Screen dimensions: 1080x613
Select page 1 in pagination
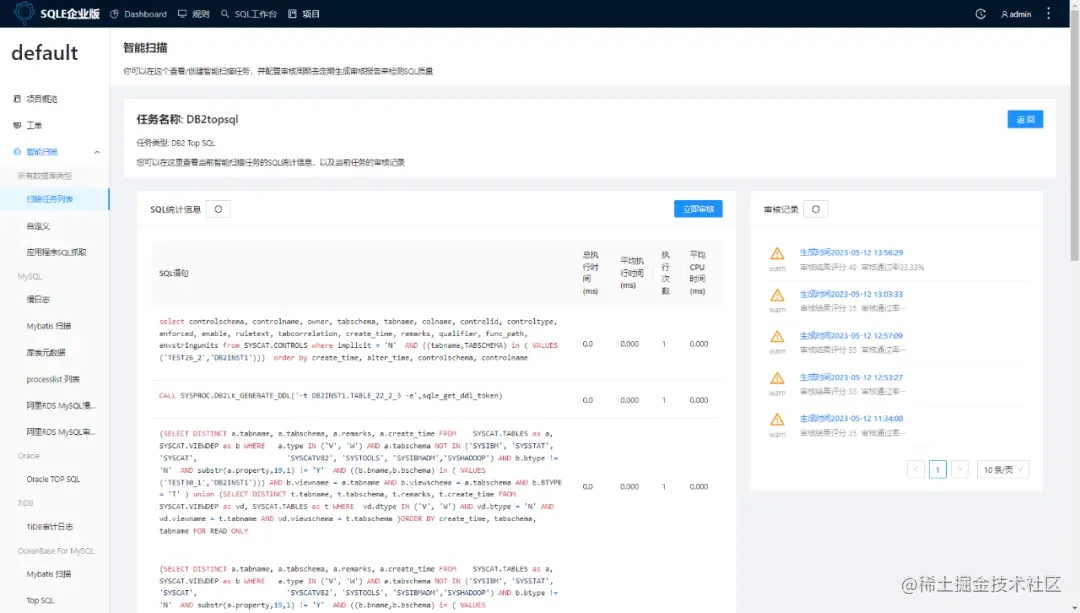(937, 470)
